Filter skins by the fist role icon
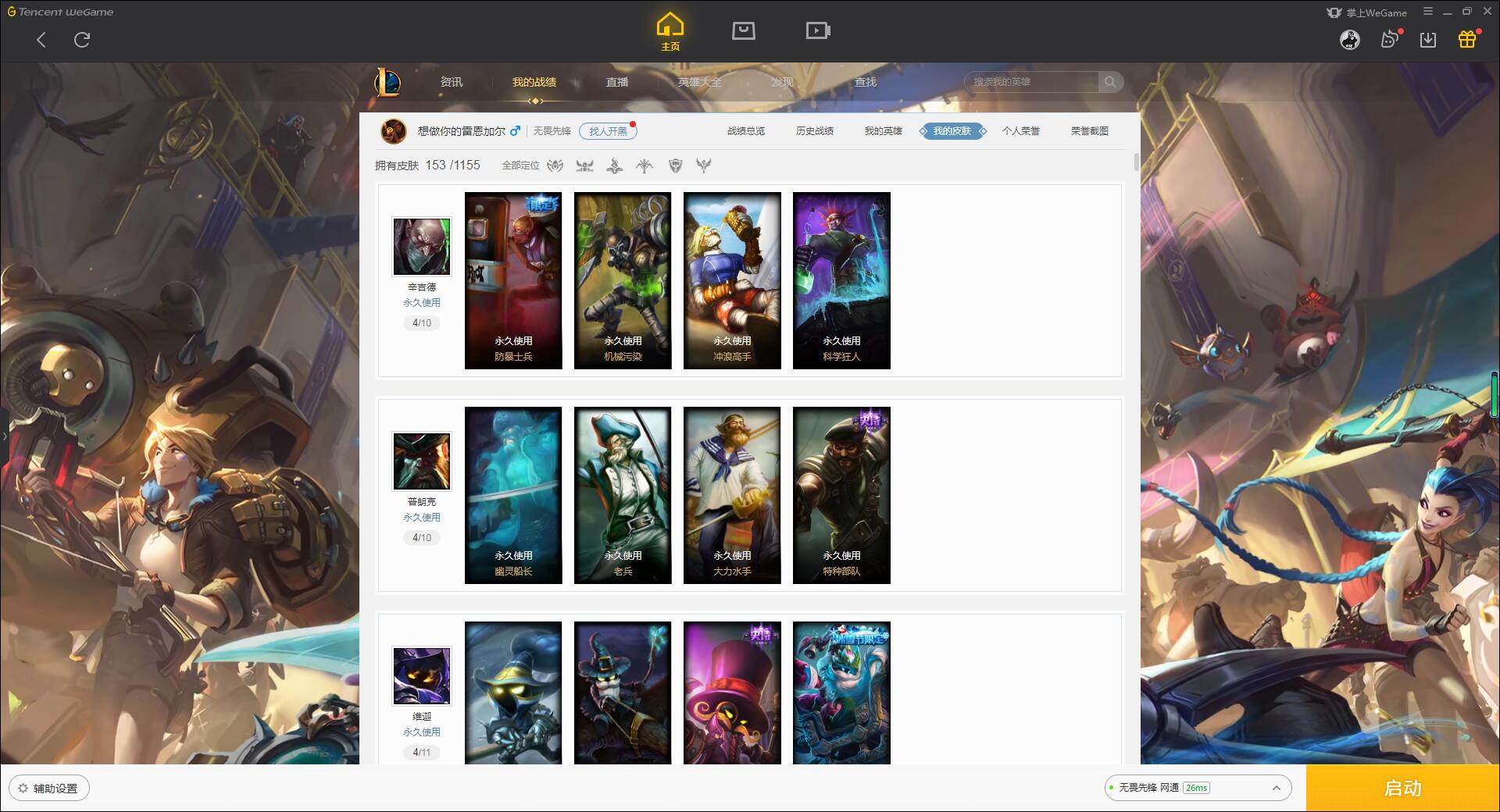Viewport: 1500px width, 812px height. tap(555, 166)
